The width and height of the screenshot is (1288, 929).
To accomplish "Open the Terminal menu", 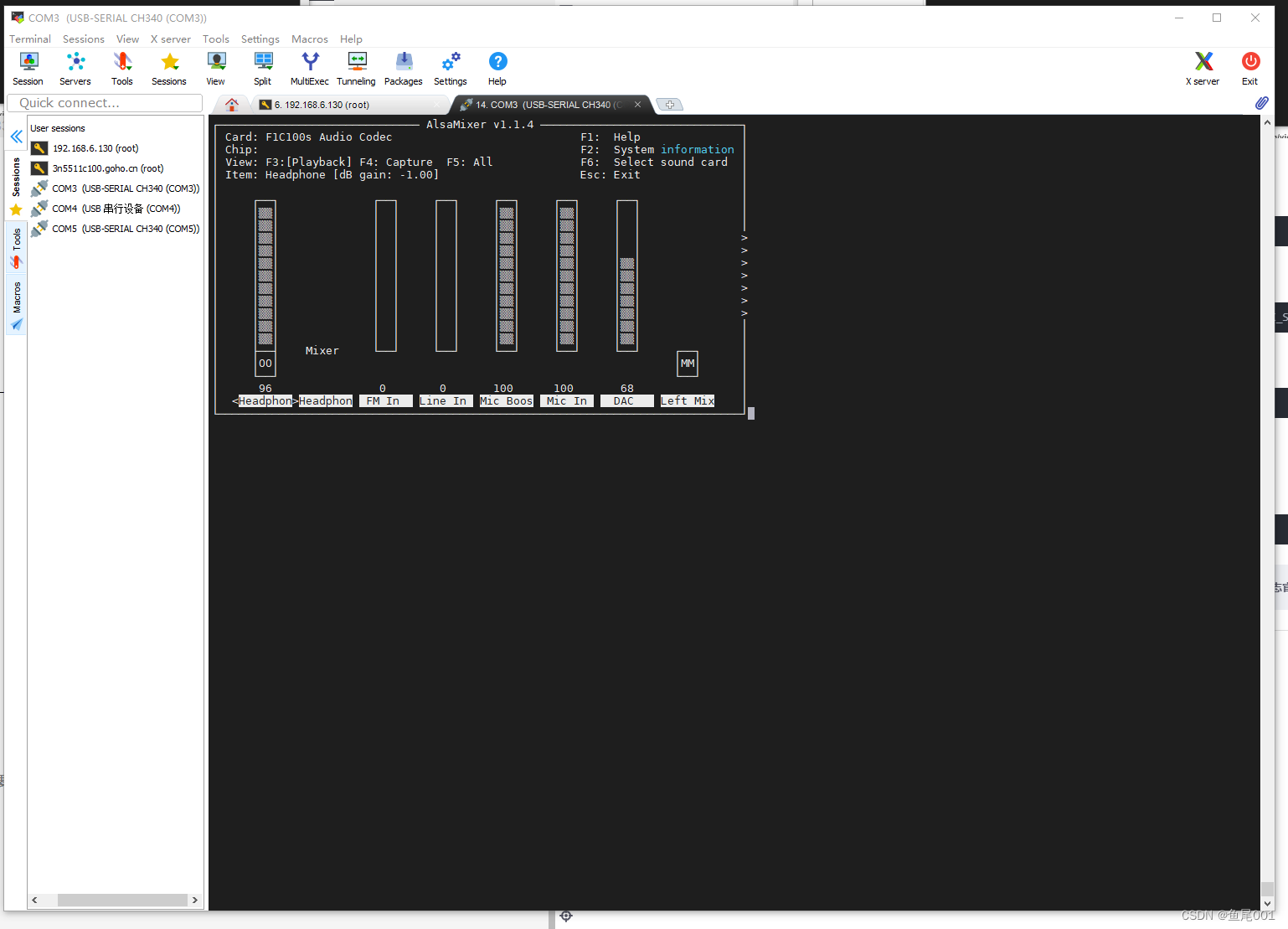I will 29,39.
